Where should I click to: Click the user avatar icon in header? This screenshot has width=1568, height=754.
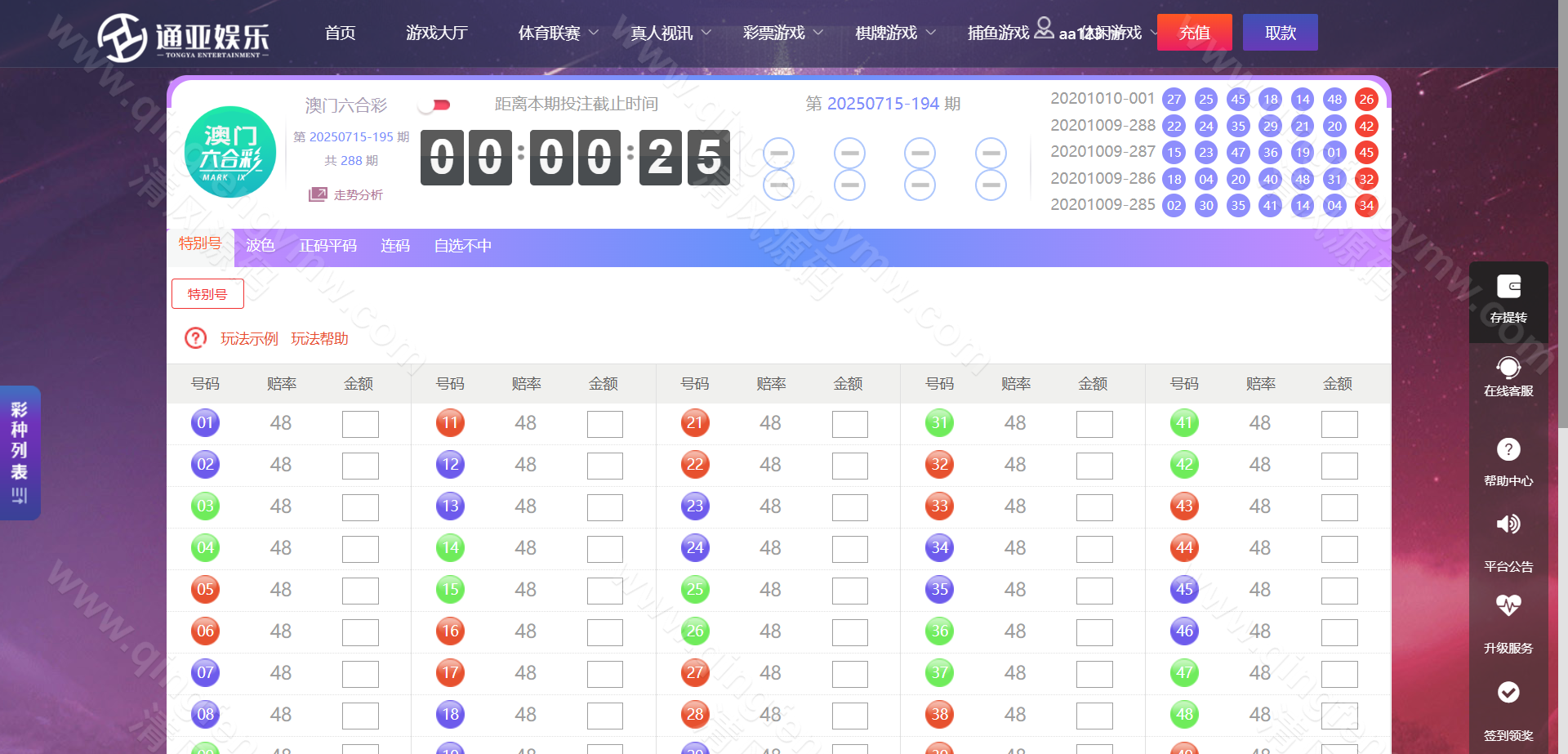pos(1044,28)
